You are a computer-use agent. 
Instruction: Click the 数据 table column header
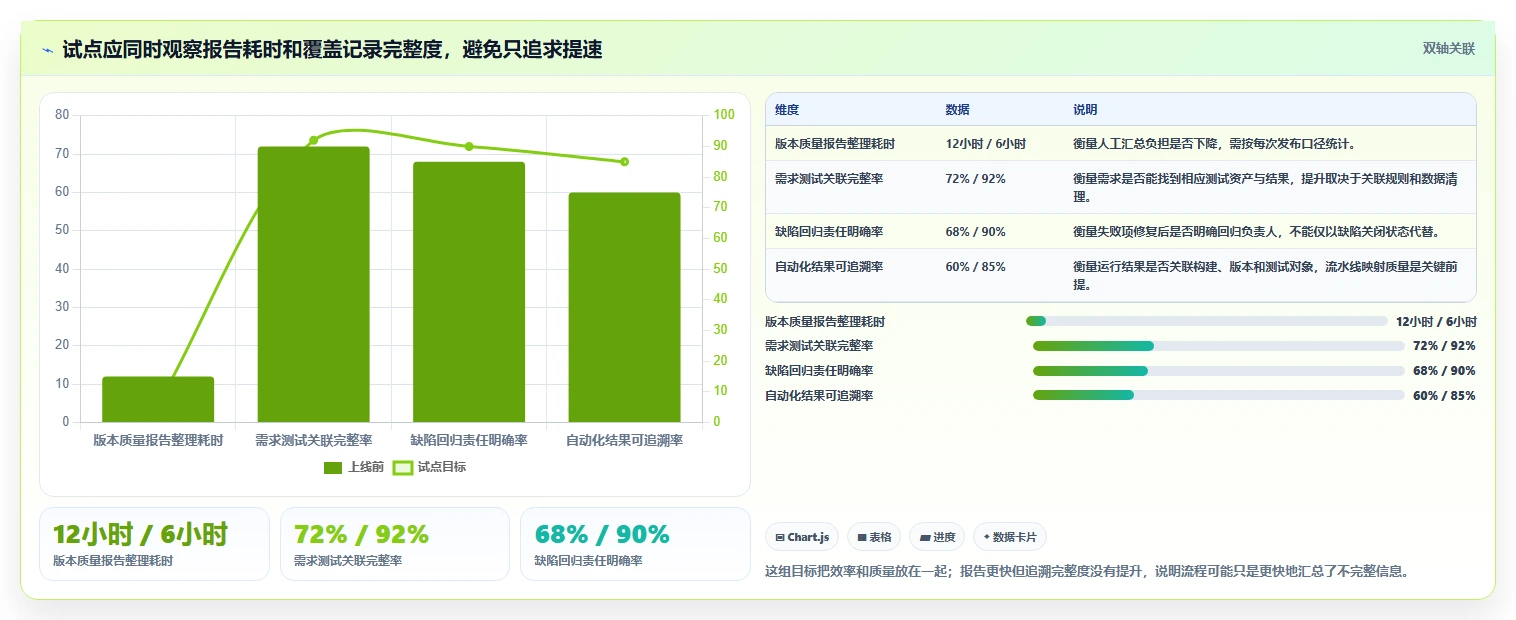pyautogui.click(x=957, y=110)
